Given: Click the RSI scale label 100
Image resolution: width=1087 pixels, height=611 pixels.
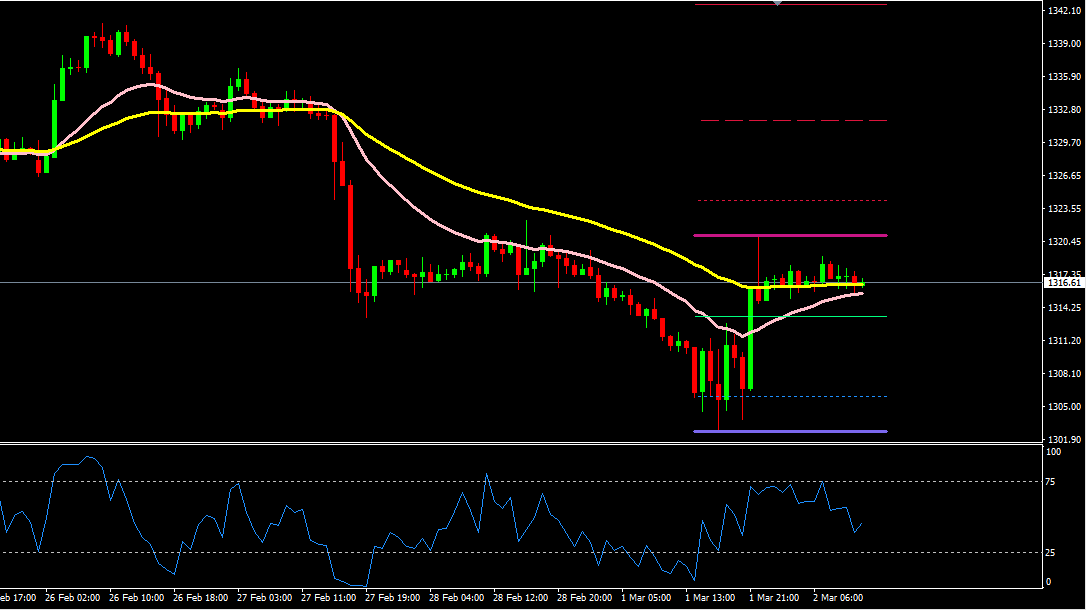Looking at the screenshot, I should click(1054, 452).
